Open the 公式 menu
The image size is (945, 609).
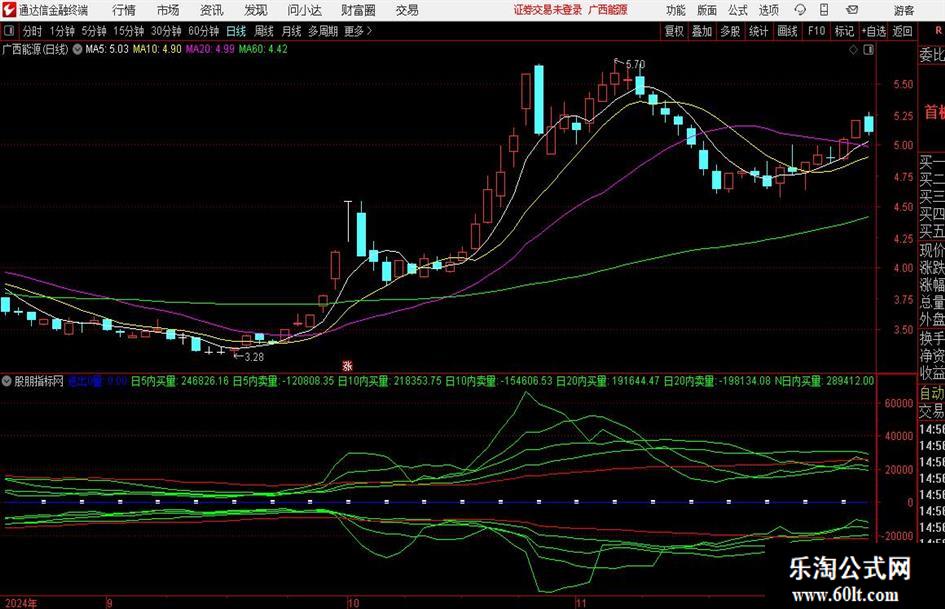(738, 10)
